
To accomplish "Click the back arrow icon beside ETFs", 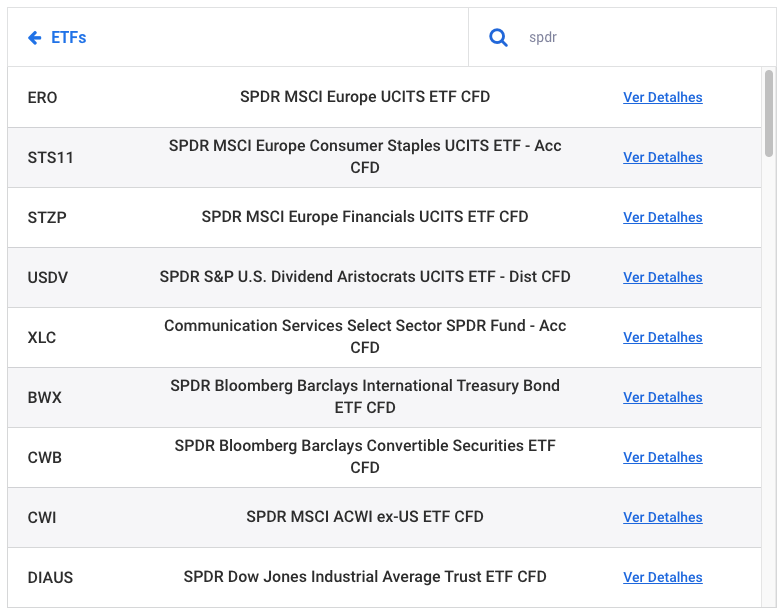I will point(34,37).
